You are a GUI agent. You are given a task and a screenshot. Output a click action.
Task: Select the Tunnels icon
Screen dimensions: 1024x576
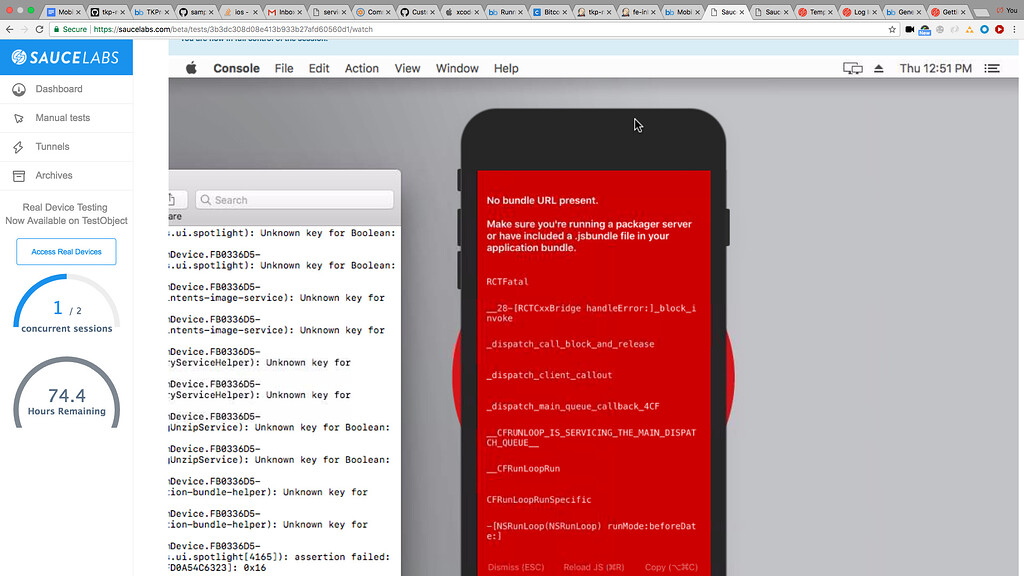pos(21,146)
